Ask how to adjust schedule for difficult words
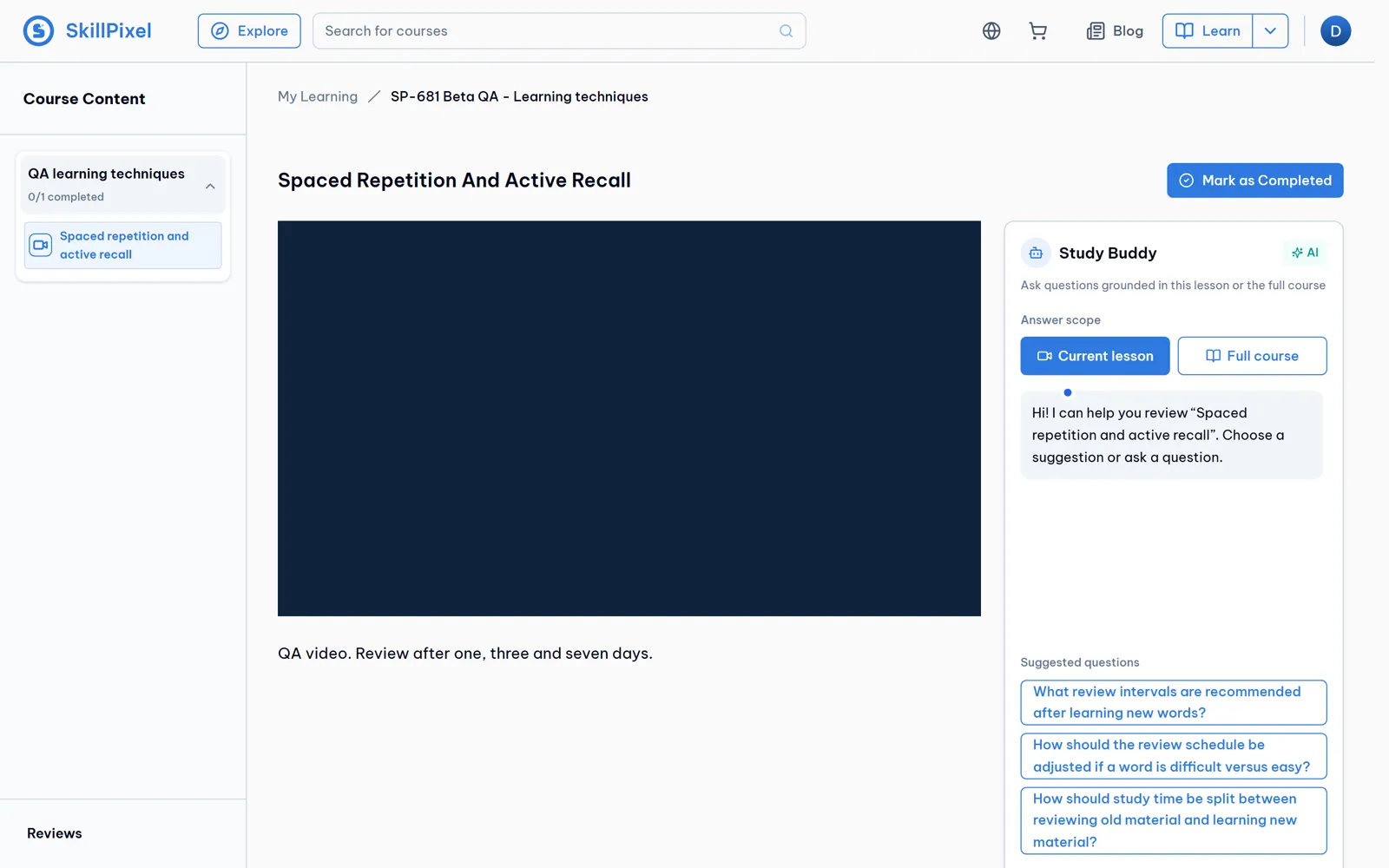 pyautogui.click(x=1174, y=756)
